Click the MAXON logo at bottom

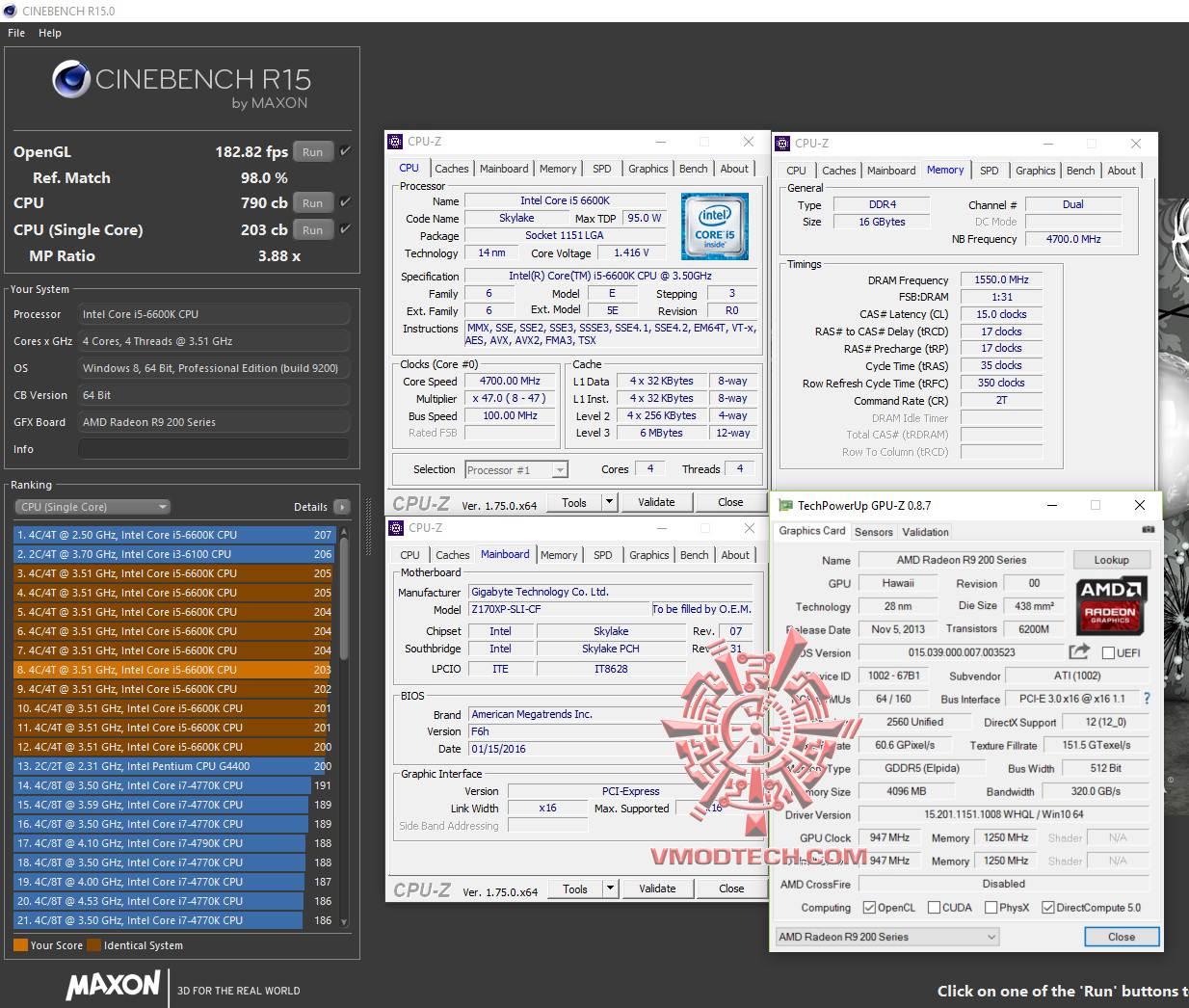[x=114, y=985]
